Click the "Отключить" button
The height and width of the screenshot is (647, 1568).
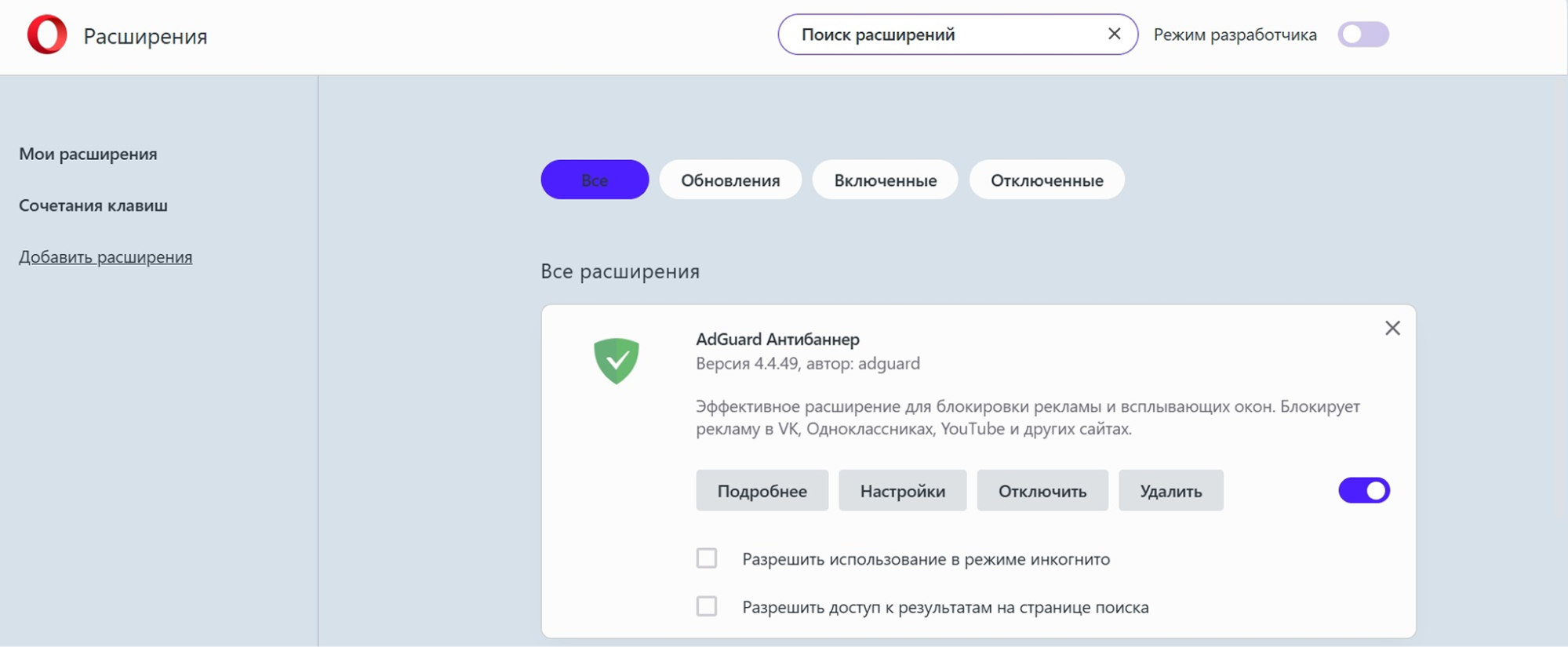1042,491
